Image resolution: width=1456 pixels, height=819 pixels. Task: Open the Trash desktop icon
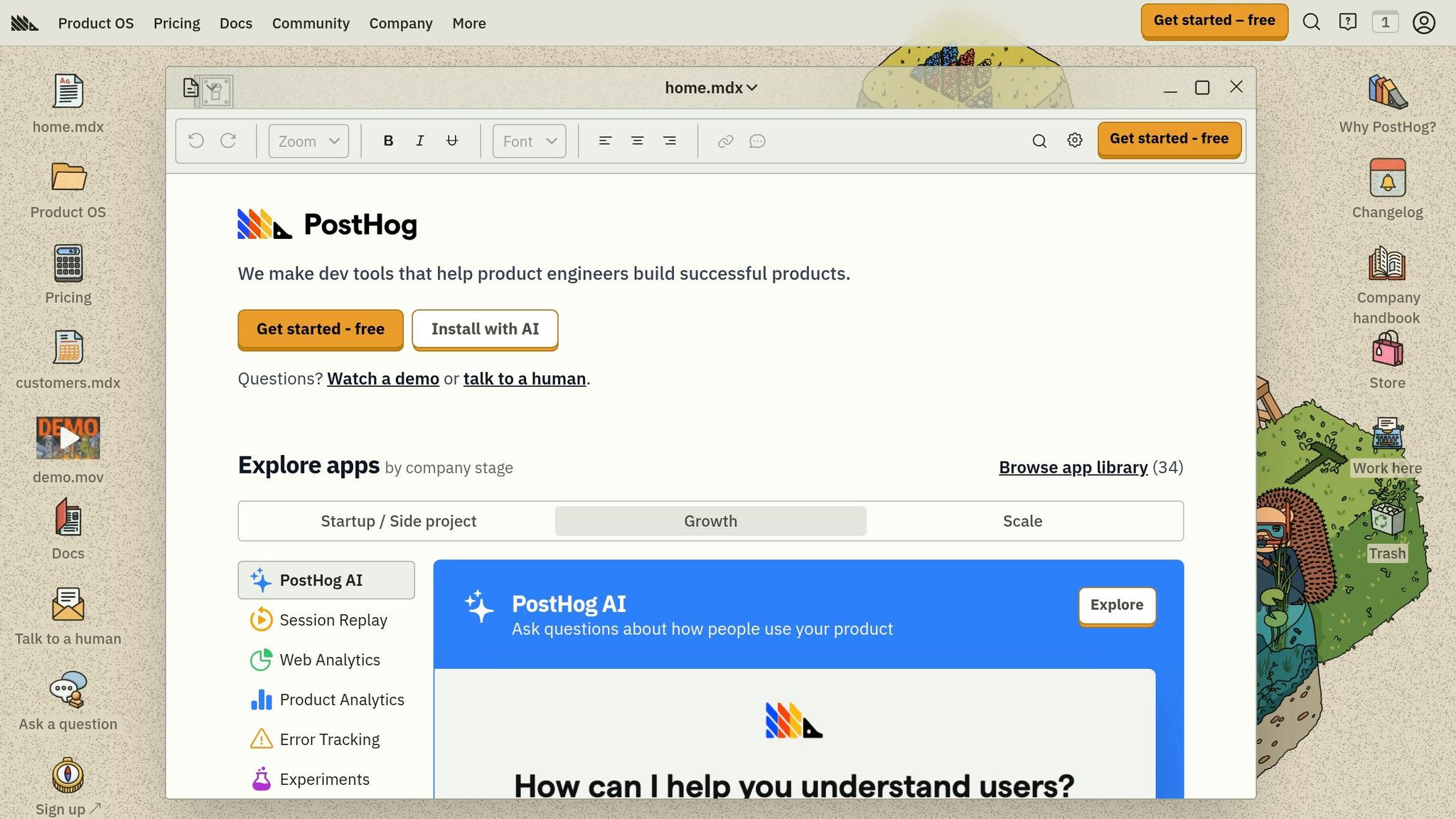[1386, 523]
